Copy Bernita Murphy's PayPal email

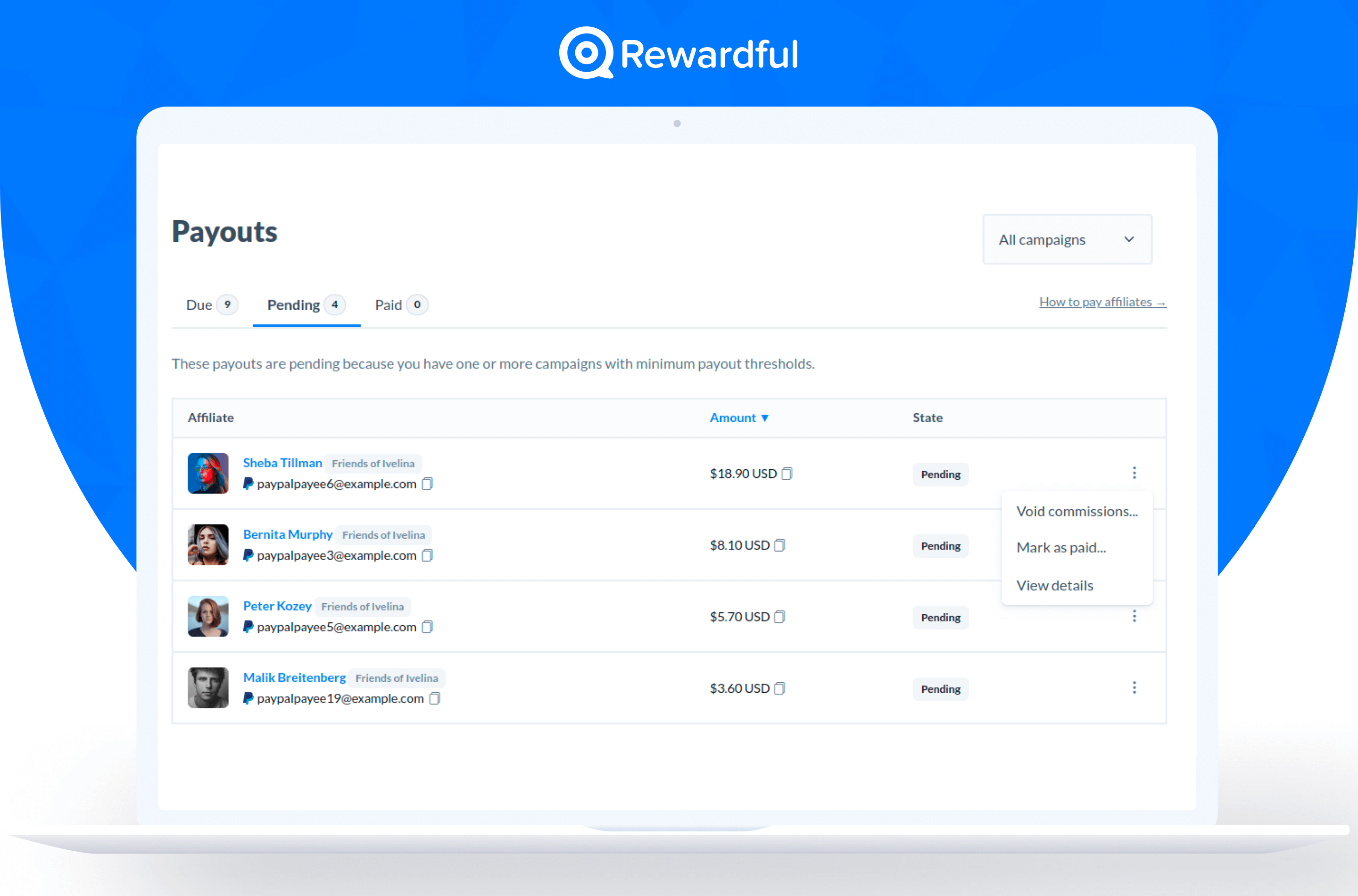click(427, 556)
